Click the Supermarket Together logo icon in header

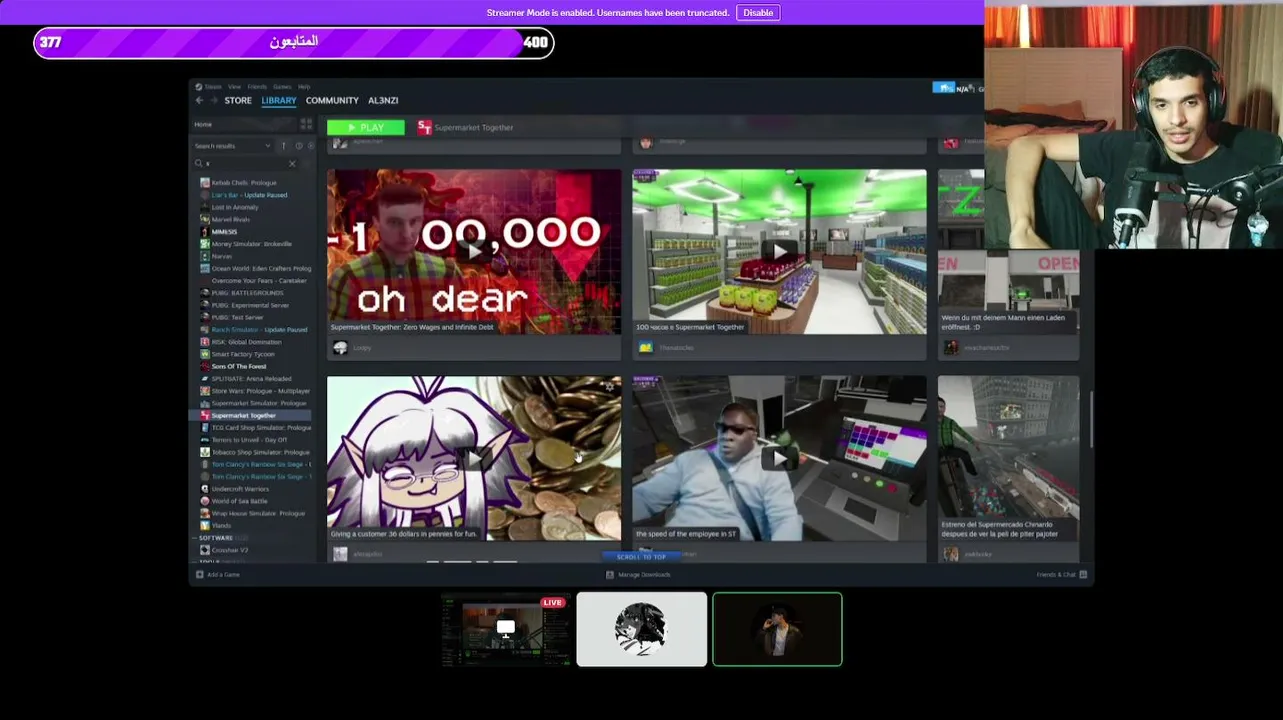point(424,127)
